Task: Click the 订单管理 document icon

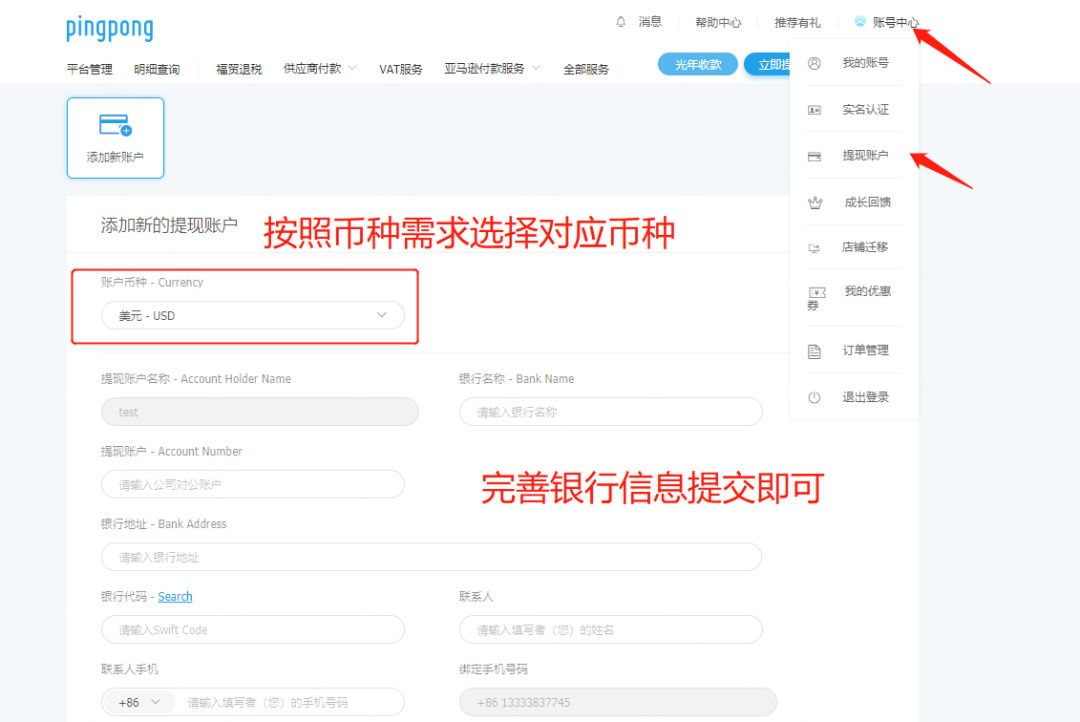Action: [x=816, y=349]
